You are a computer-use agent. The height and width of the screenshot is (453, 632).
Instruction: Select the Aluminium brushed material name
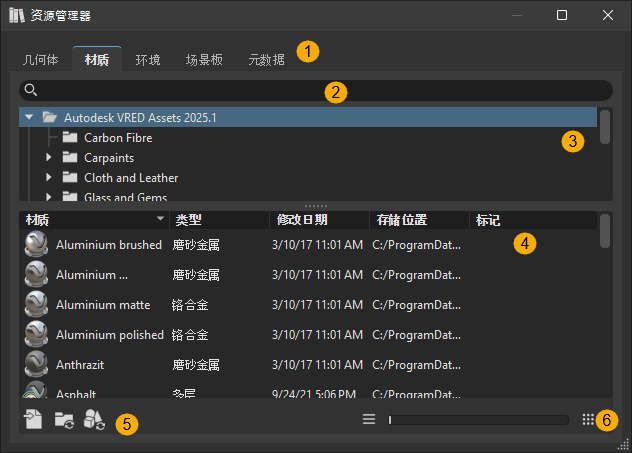109,245
